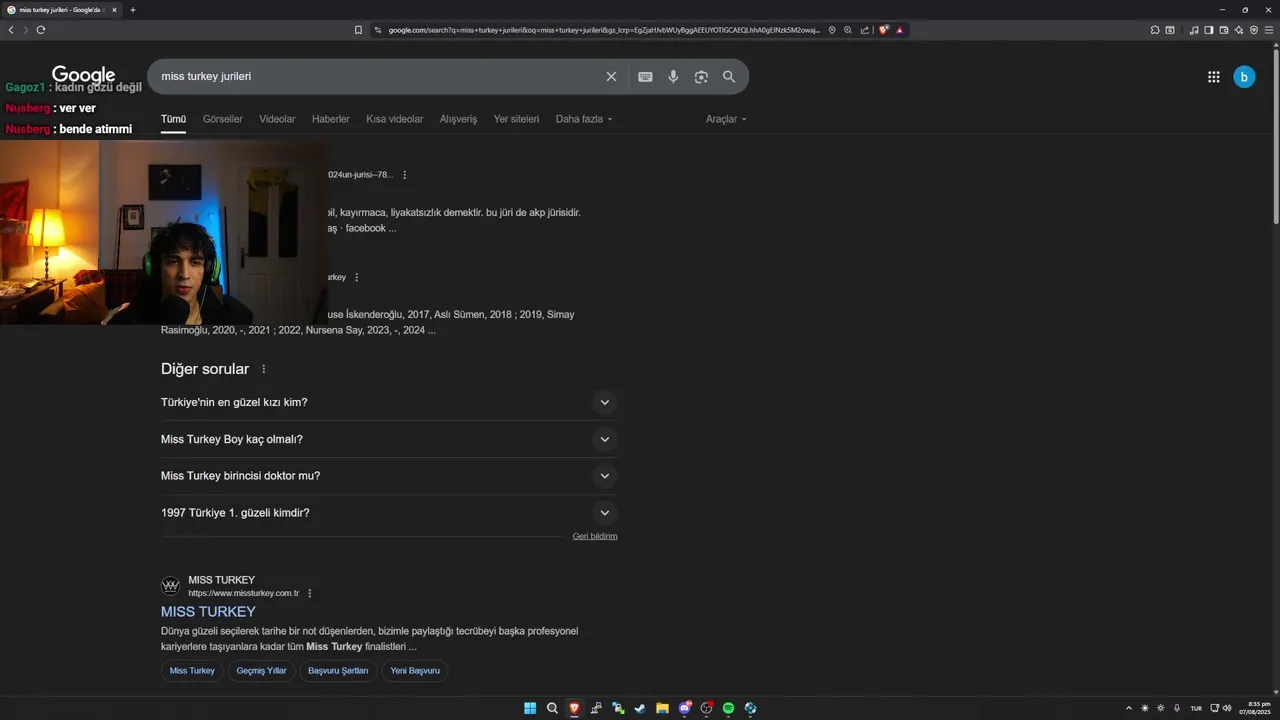Show hidden system tray icons
Image resolution: width=1280 pixels, height=720 pixels.
1129,708
